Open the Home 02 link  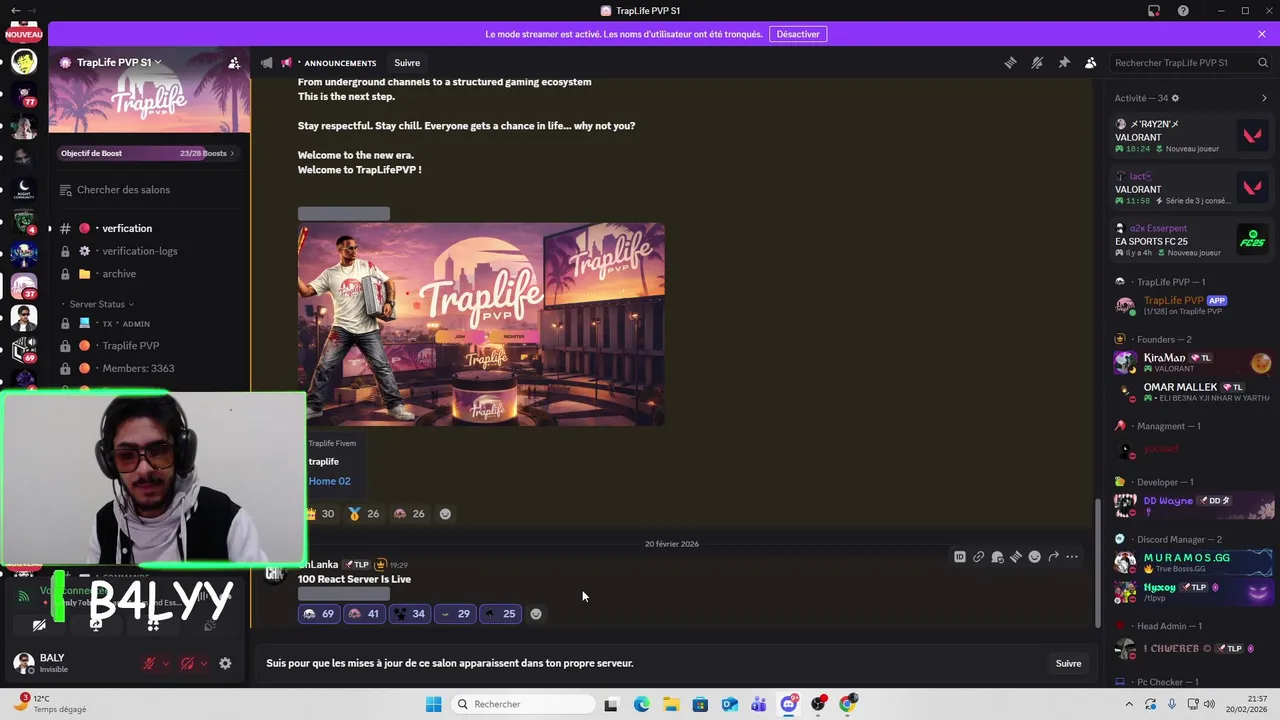click(x=329, y=481)
